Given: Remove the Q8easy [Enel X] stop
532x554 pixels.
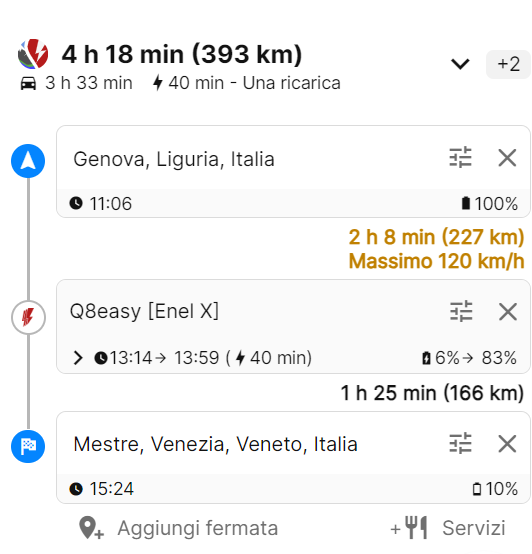Looking at the screenshot, I should 508,312.
